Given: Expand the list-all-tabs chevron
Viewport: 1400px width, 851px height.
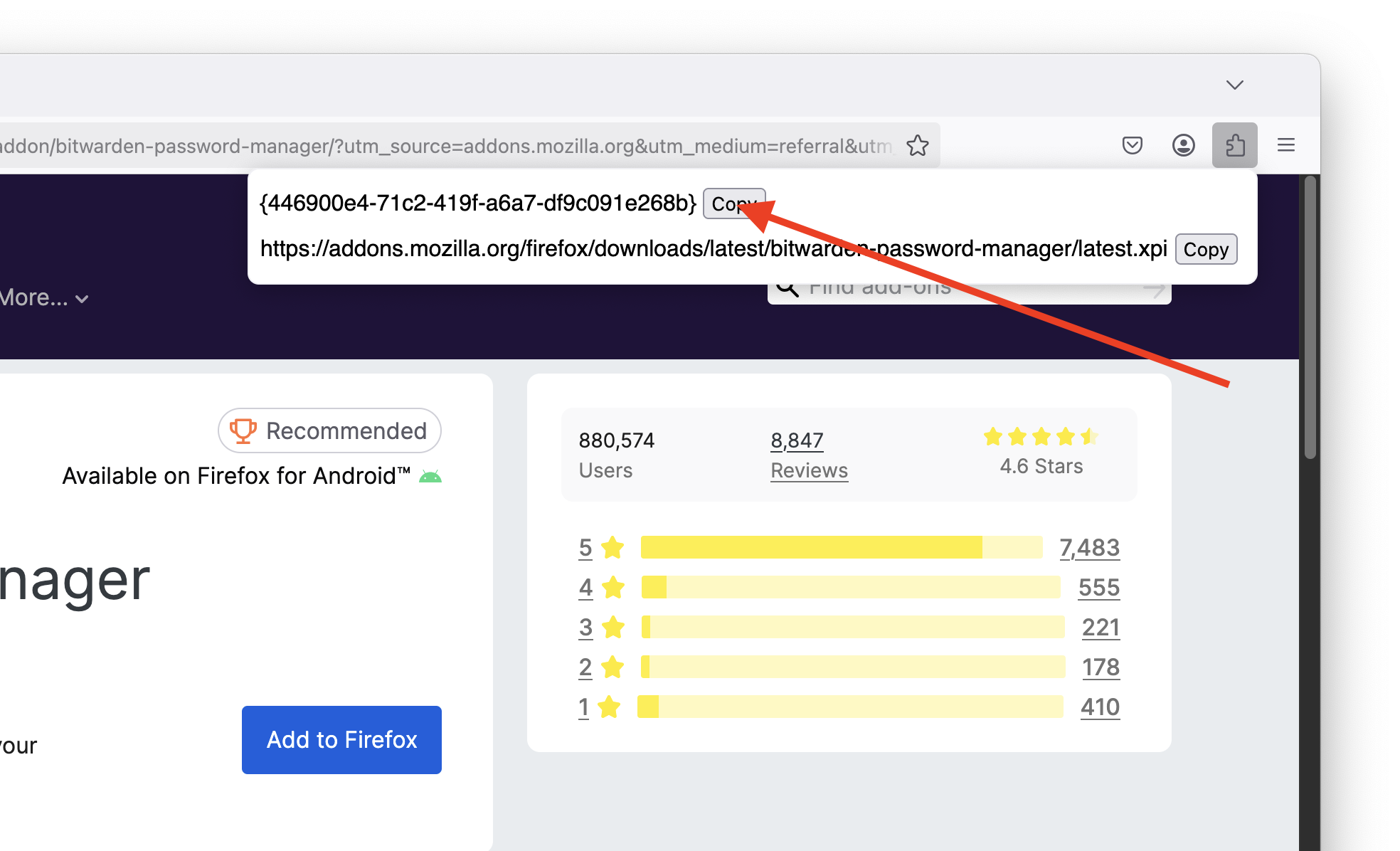Looking at the screenshot, I should (1235, 85).
